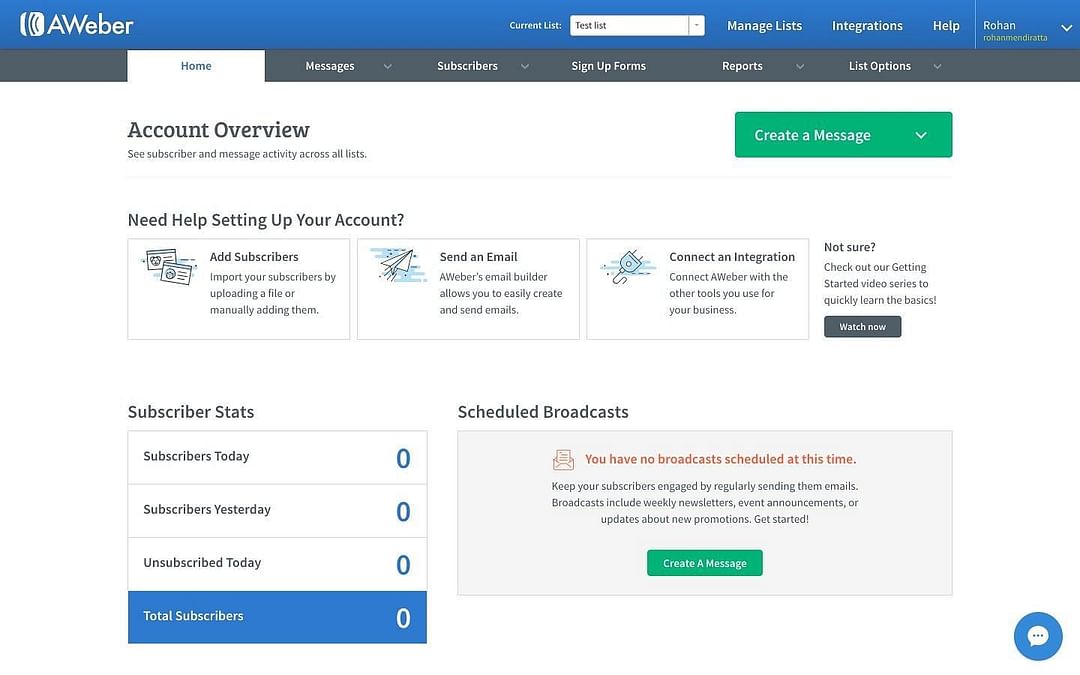Expand the Create a Message dropdown arrow
The image size is (1080, 675).
(921, 135)
